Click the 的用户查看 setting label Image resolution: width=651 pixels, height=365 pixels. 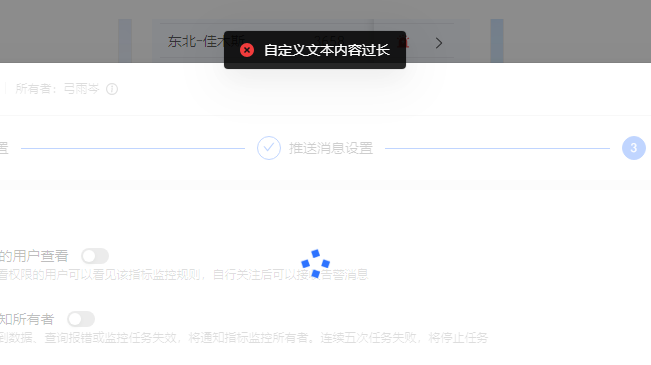[34, 256]
